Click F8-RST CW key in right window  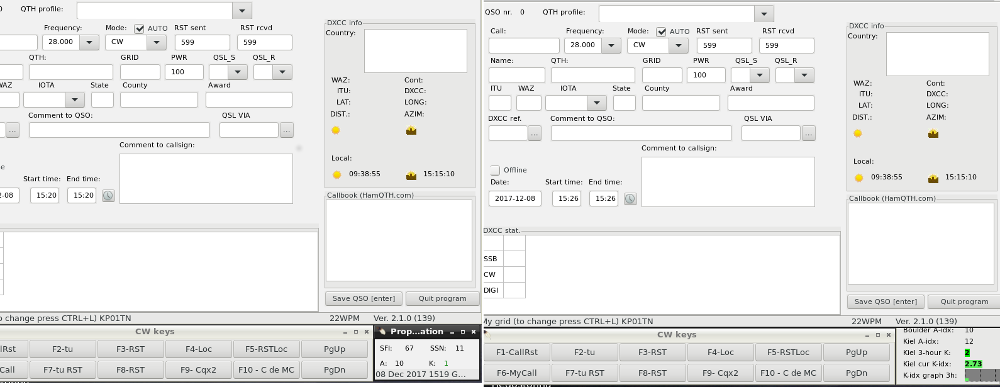652,373
